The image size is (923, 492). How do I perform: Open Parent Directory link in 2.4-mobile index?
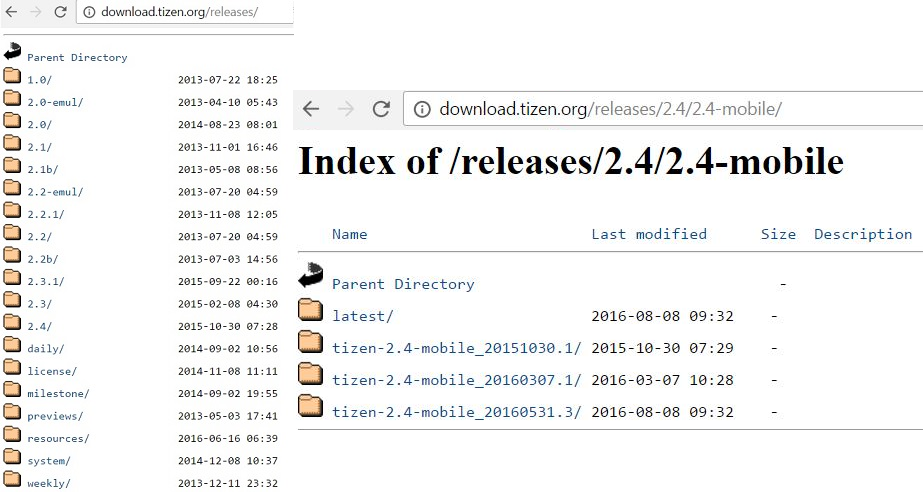click(x=403, y=284)
